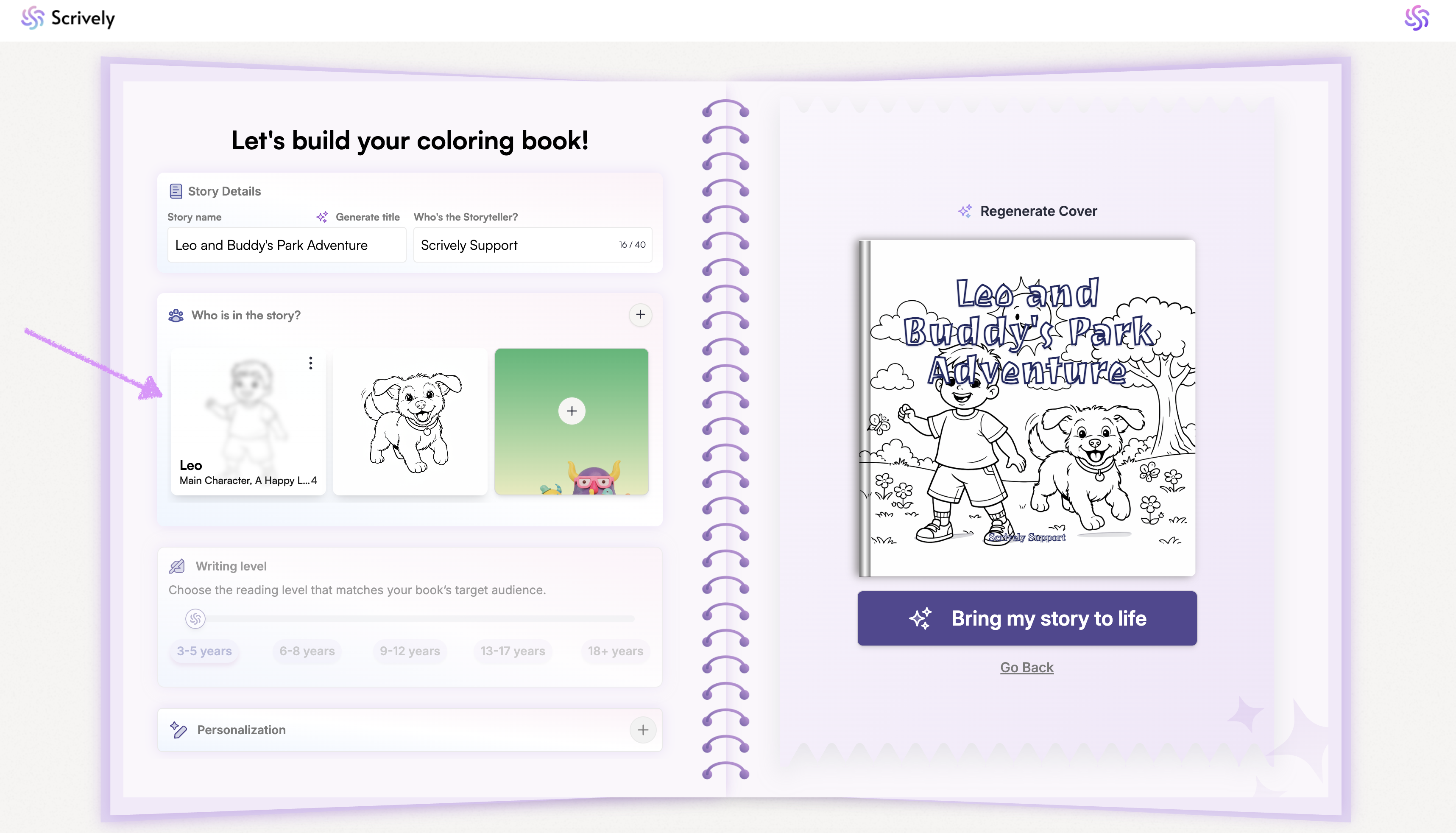The height and width of the screenshot is (833, 1456).
Task: Click plus icon on green character card
Action: tap(571, 411)
